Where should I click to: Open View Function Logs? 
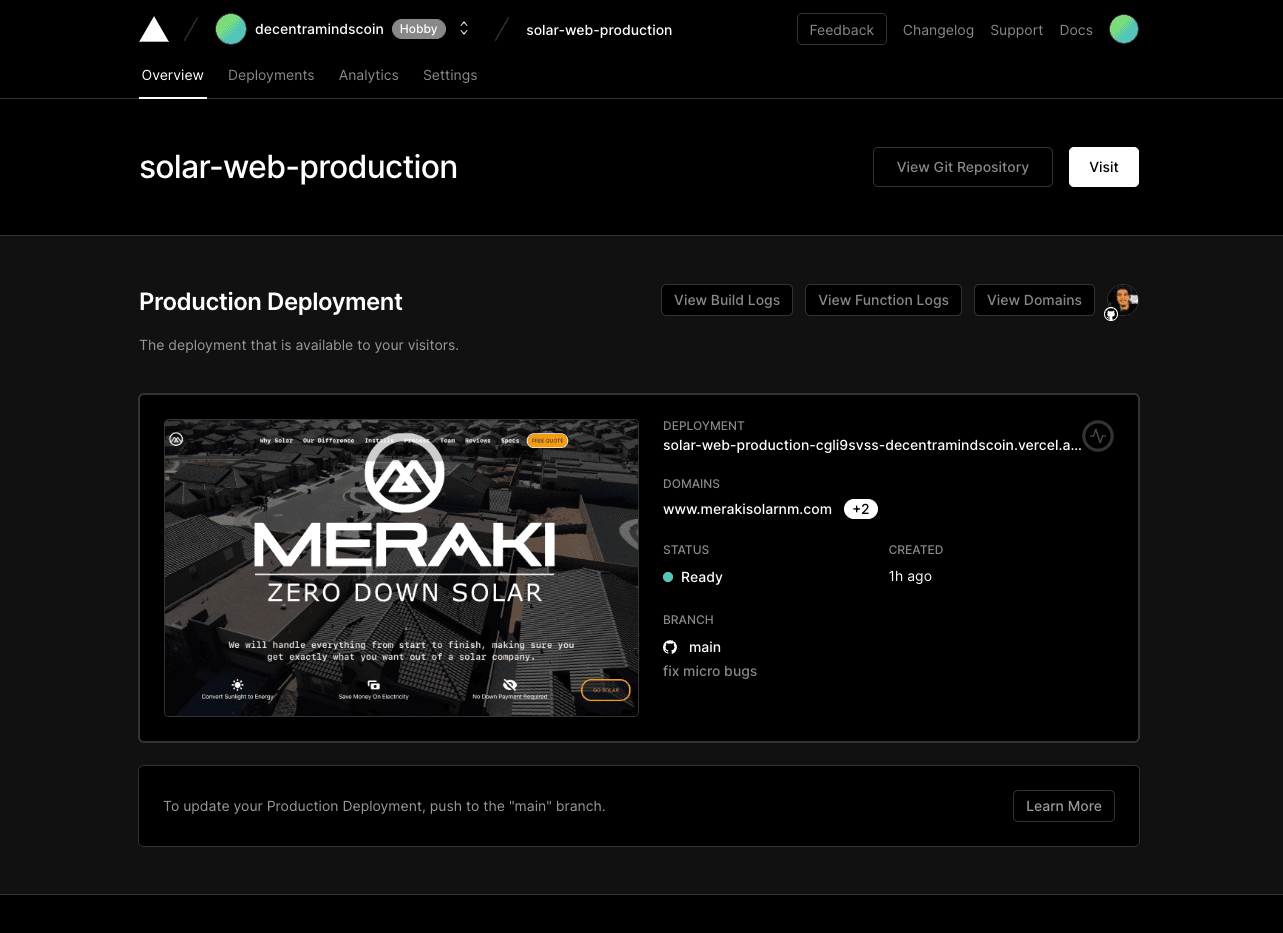point(883,300)
